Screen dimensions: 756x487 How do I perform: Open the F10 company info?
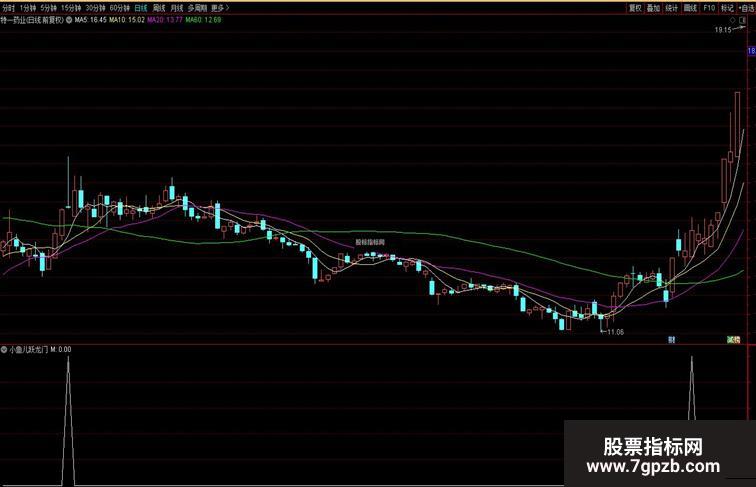click(709, 8)
